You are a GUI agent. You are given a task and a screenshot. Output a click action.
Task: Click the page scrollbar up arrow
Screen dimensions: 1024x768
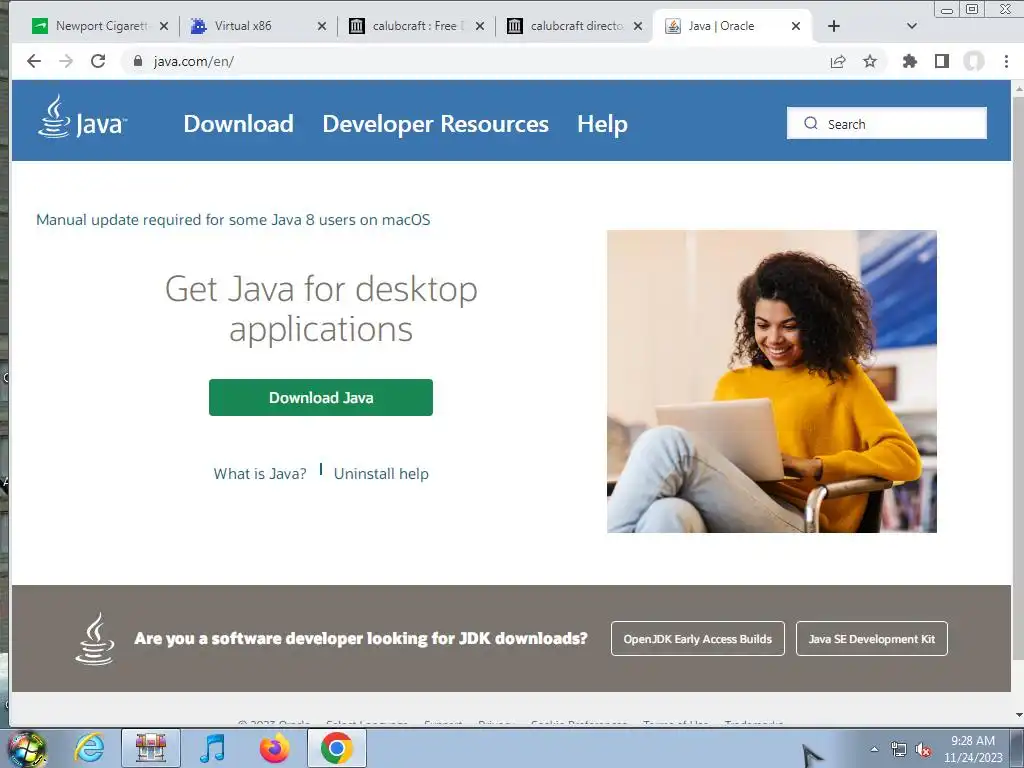tap(1018, 88)
